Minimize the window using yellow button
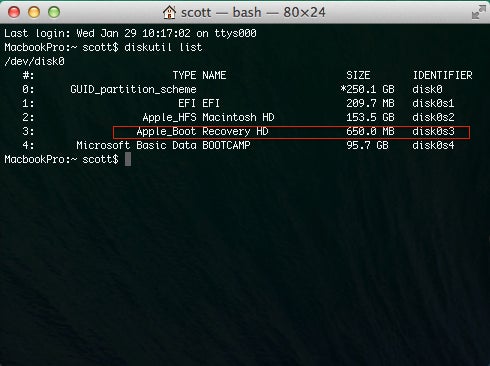This screenshot has height=366, width=490. (x=34, y=12)
